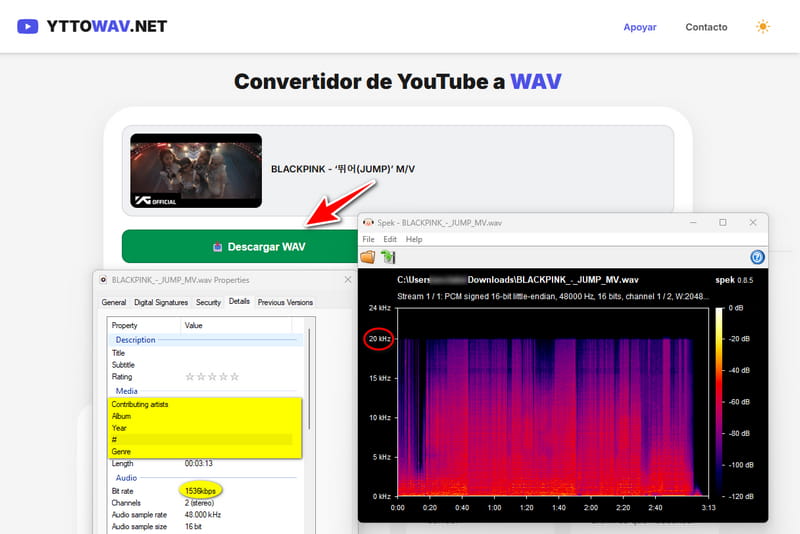Click the blue help icon in Spek toolbar
The width and height of the screenshot is (800, 534).
tap(757, 257)
